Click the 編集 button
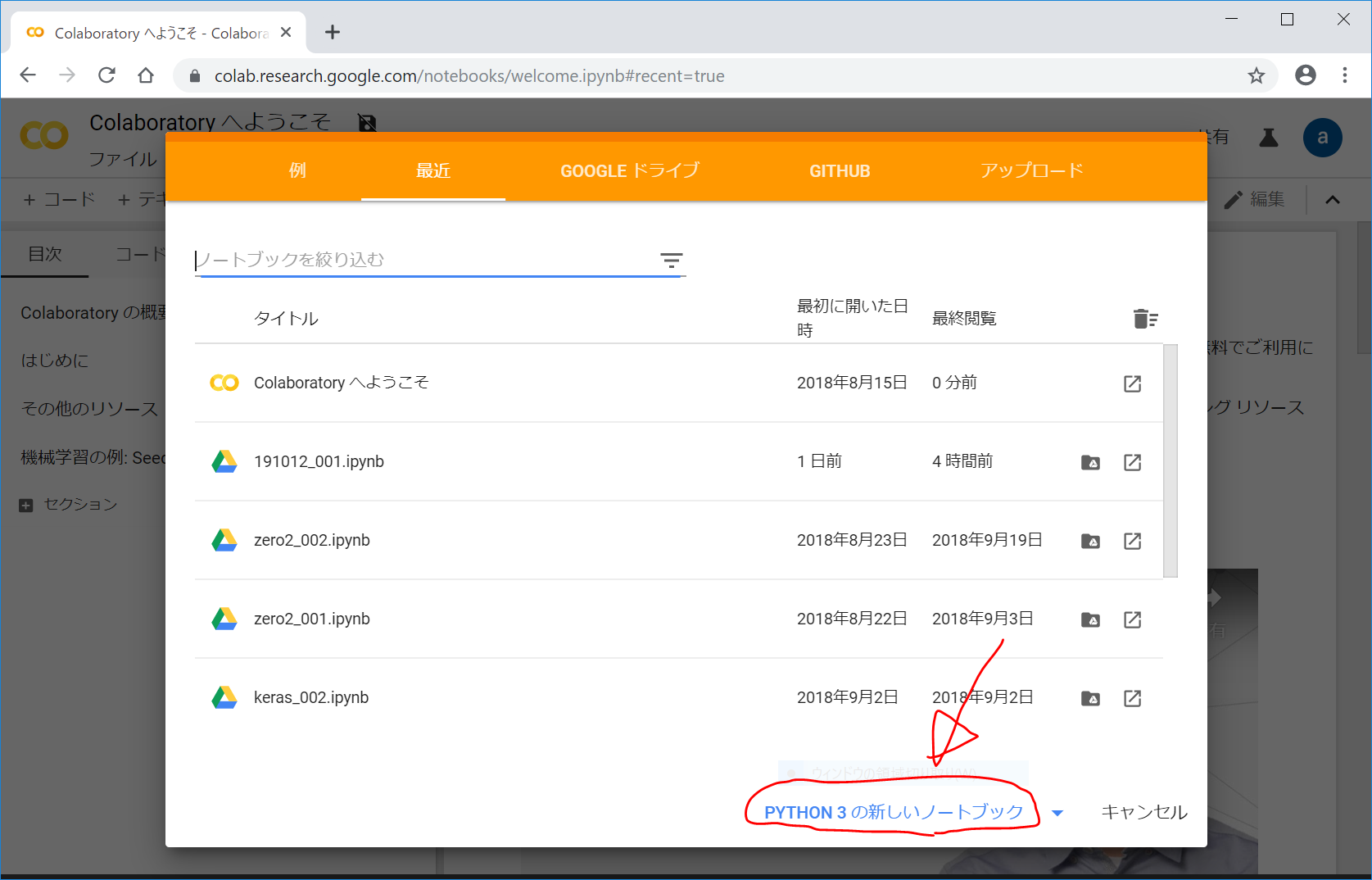This screenshot has width=1372, height=880. (1254, 199)
